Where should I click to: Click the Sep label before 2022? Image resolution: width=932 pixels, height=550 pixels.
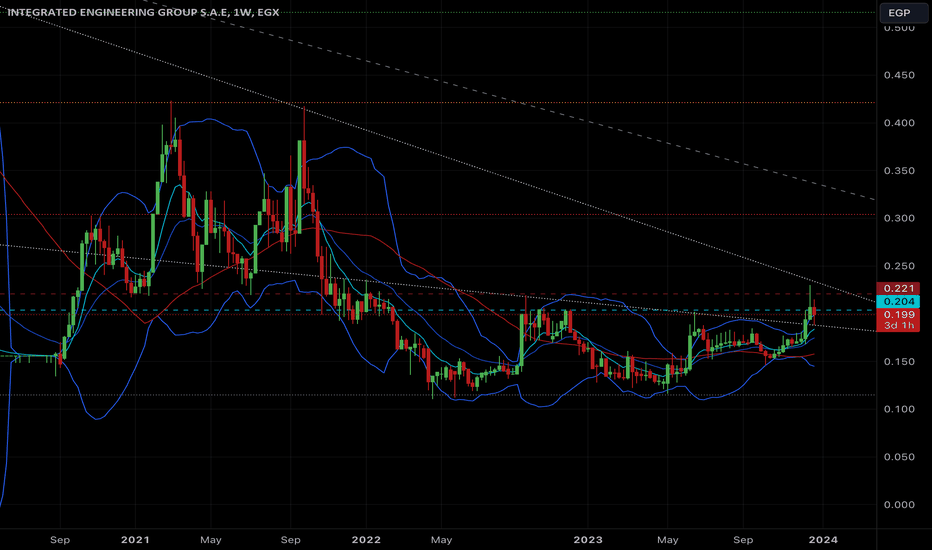pyautogui.click(x=290, y=540)
